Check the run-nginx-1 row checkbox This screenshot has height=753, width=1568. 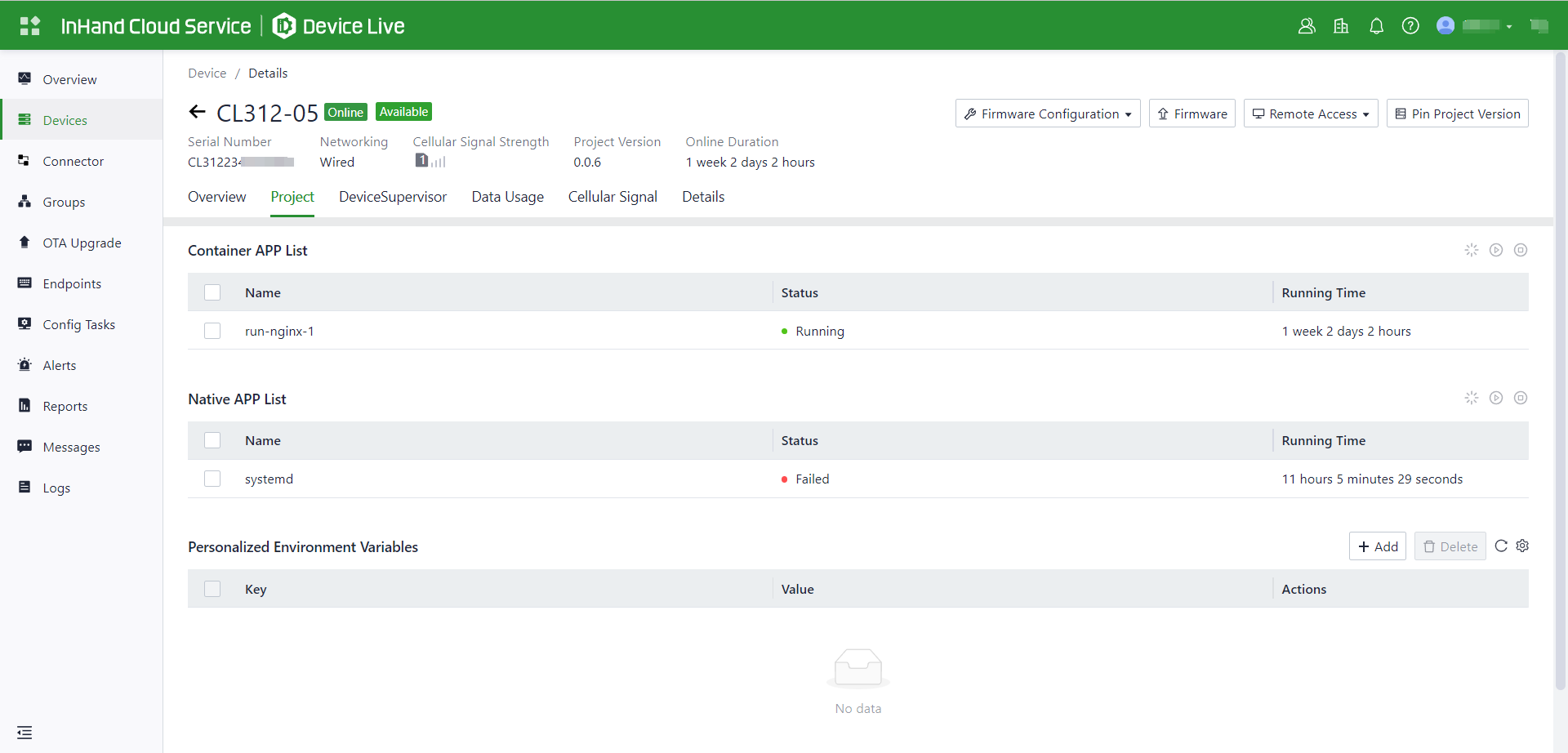(x=212, y=331)
